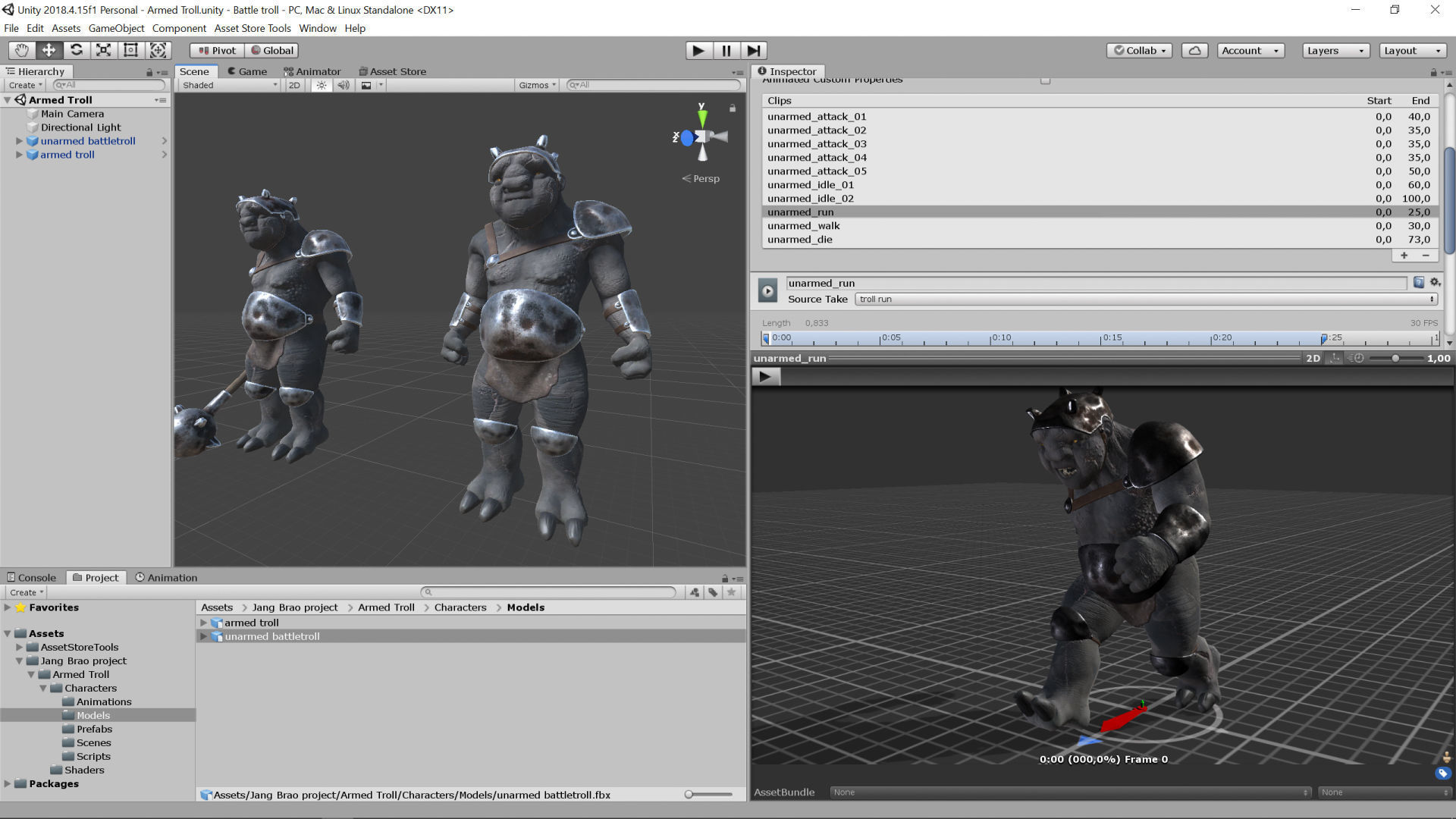Search by label tag icon in Project panel
This screenshot has width=1456, height=819.
click(713, 592)
